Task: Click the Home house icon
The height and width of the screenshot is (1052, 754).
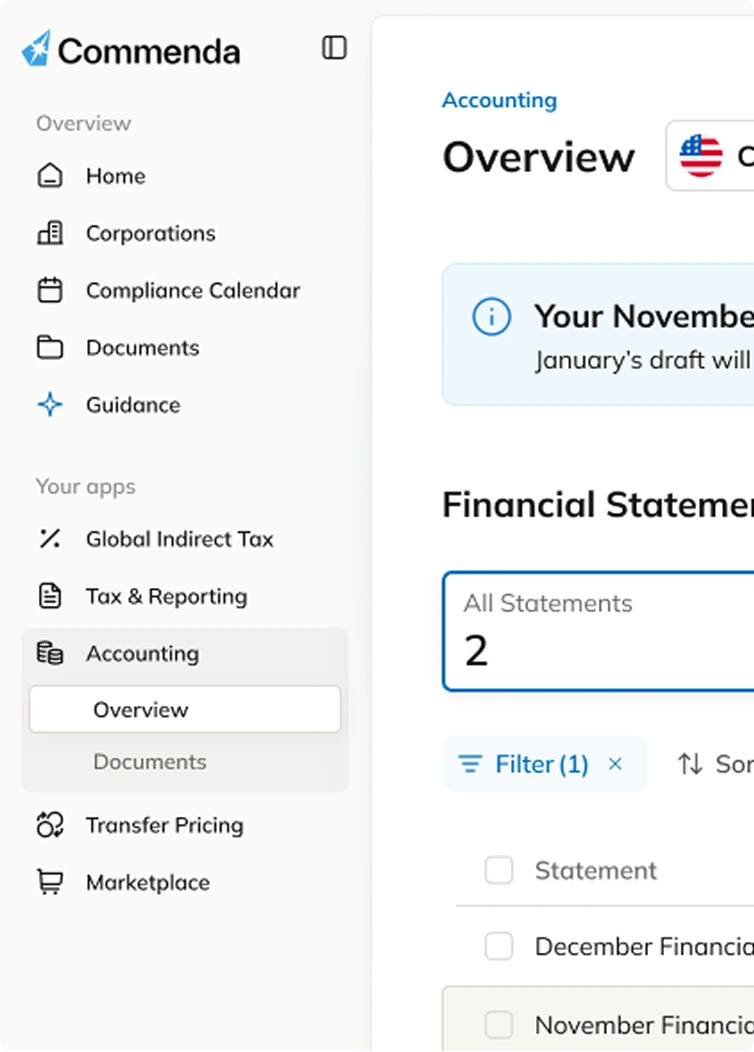Action: 50,176
